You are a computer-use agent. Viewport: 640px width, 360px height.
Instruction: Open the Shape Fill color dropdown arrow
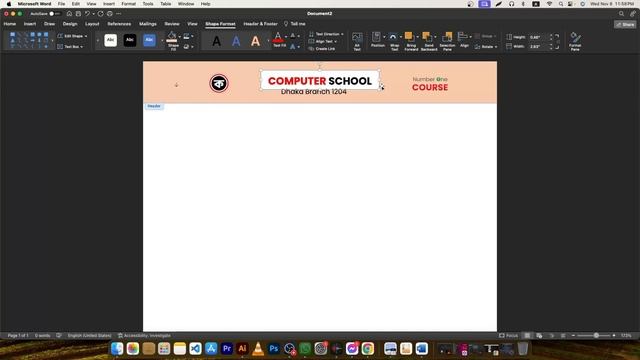(x=180, y=37)
